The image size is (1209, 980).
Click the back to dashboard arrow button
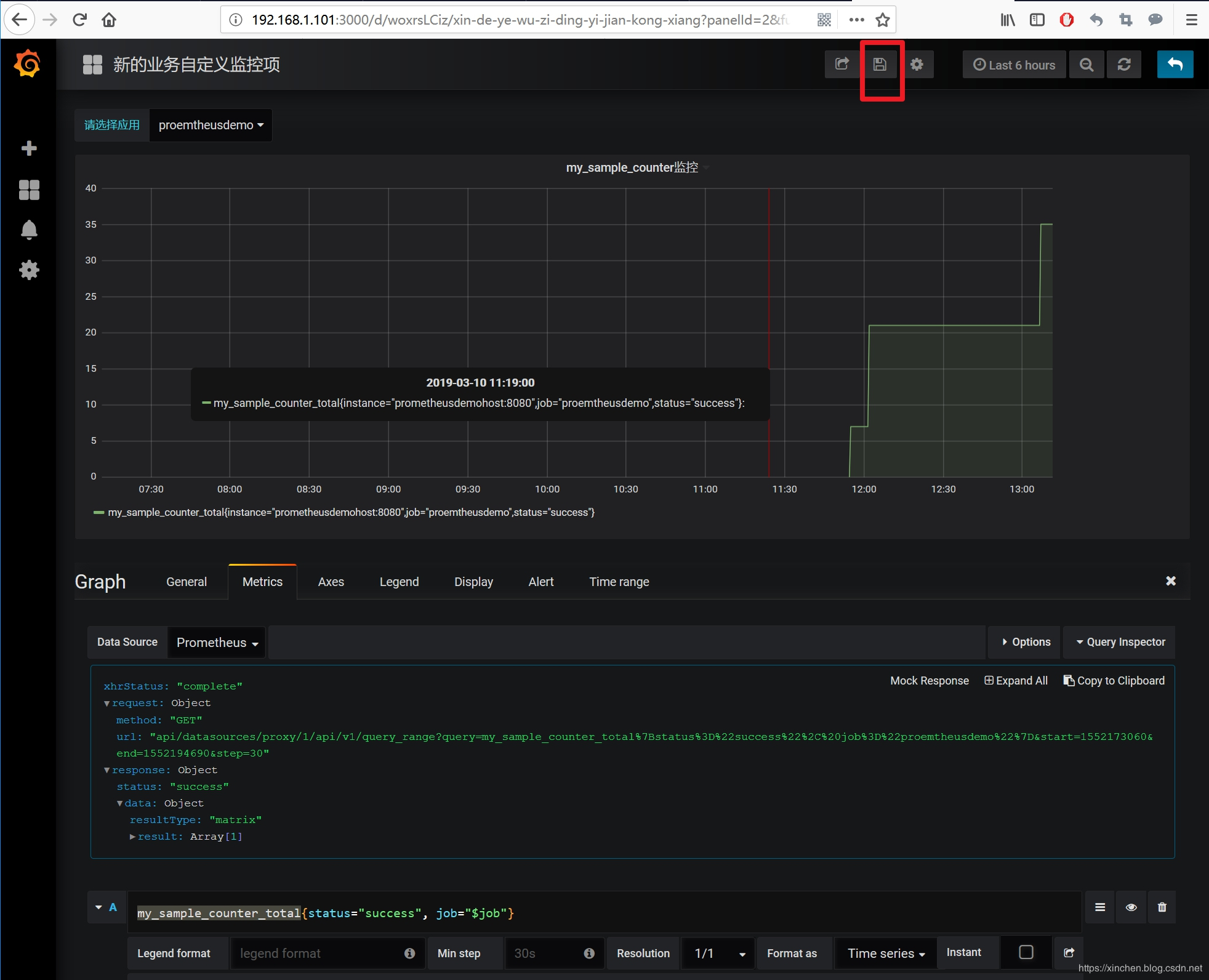tap(1175, 65)
